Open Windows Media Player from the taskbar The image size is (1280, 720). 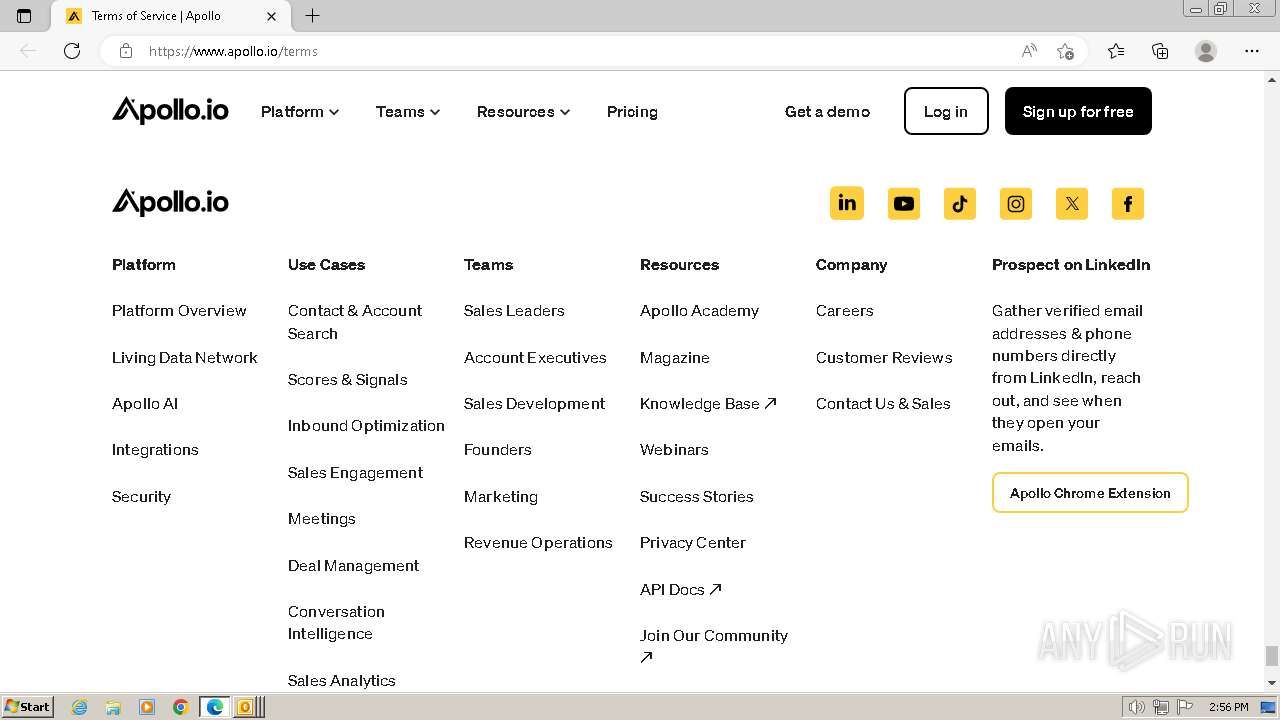click(x=147, y=707)
